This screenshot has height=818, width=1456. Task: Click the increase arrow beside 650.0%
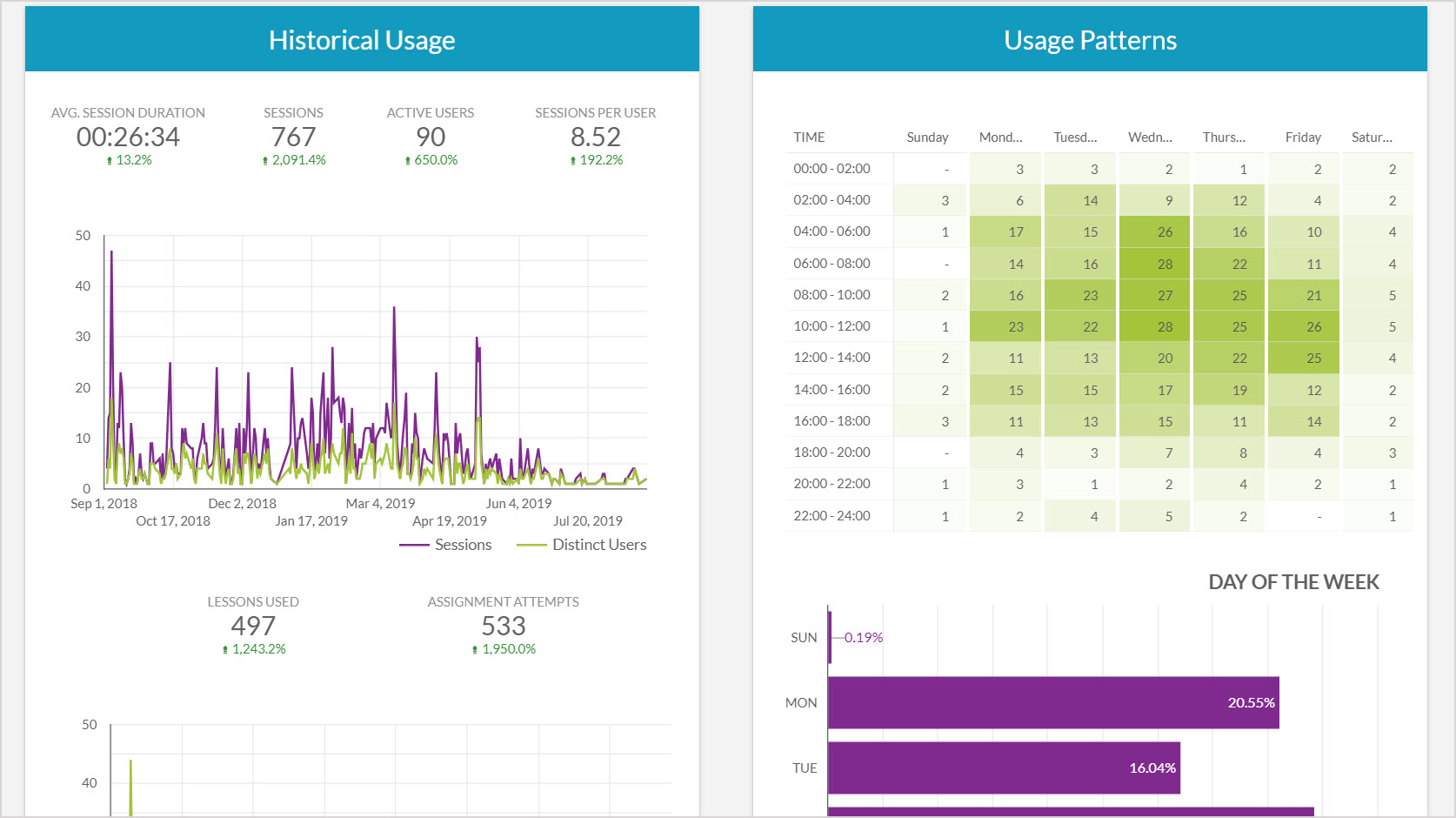pos(408,161)
